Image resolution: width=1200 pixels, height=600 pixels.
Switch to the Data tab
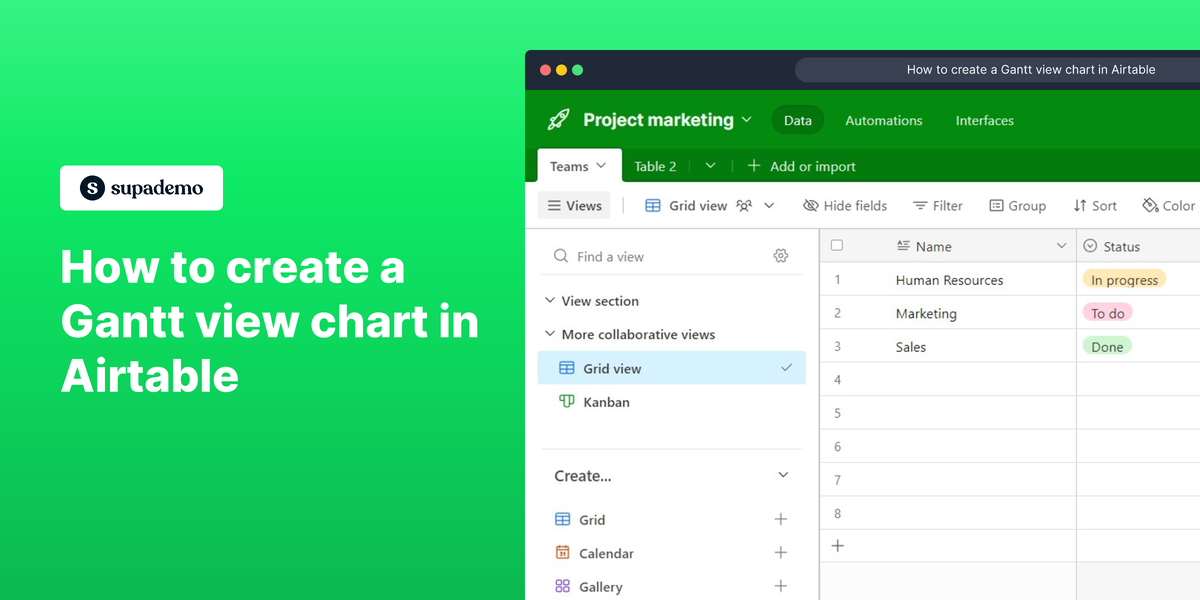[x=798, y=120]
